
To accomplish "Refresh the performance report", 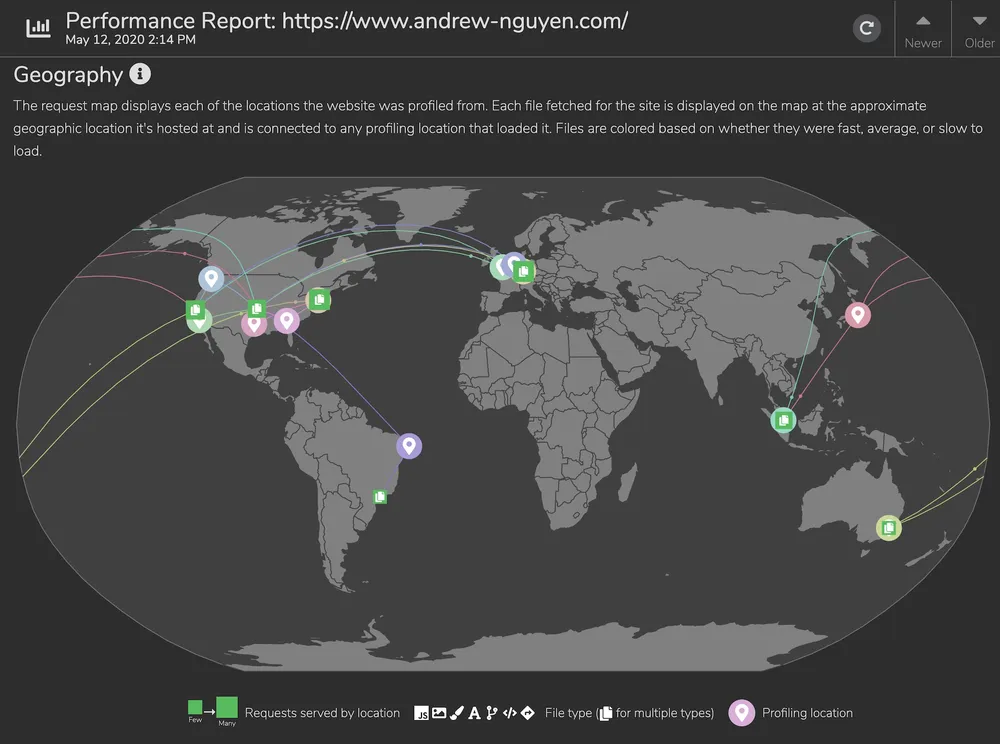I will 866,28.
